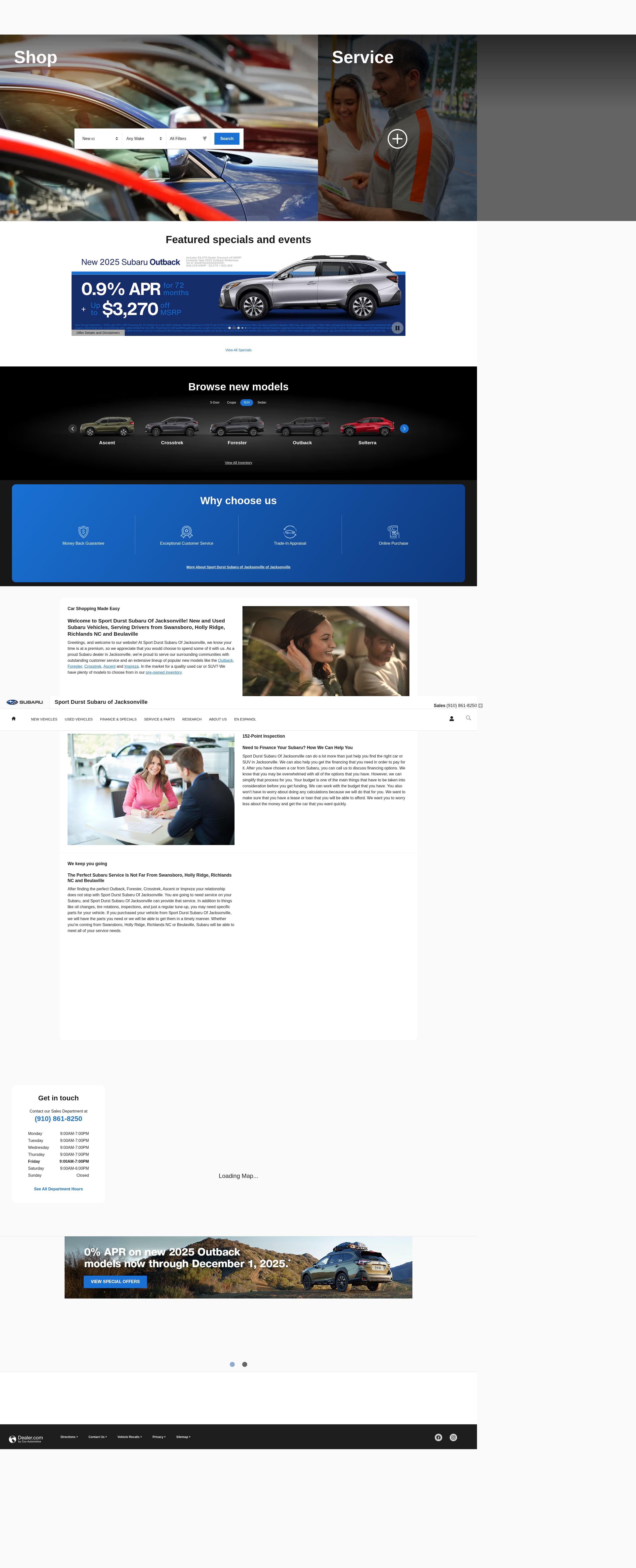Click View All Specials link
The height and width of the screenshot is (1568, 636).
pos(238,350)
